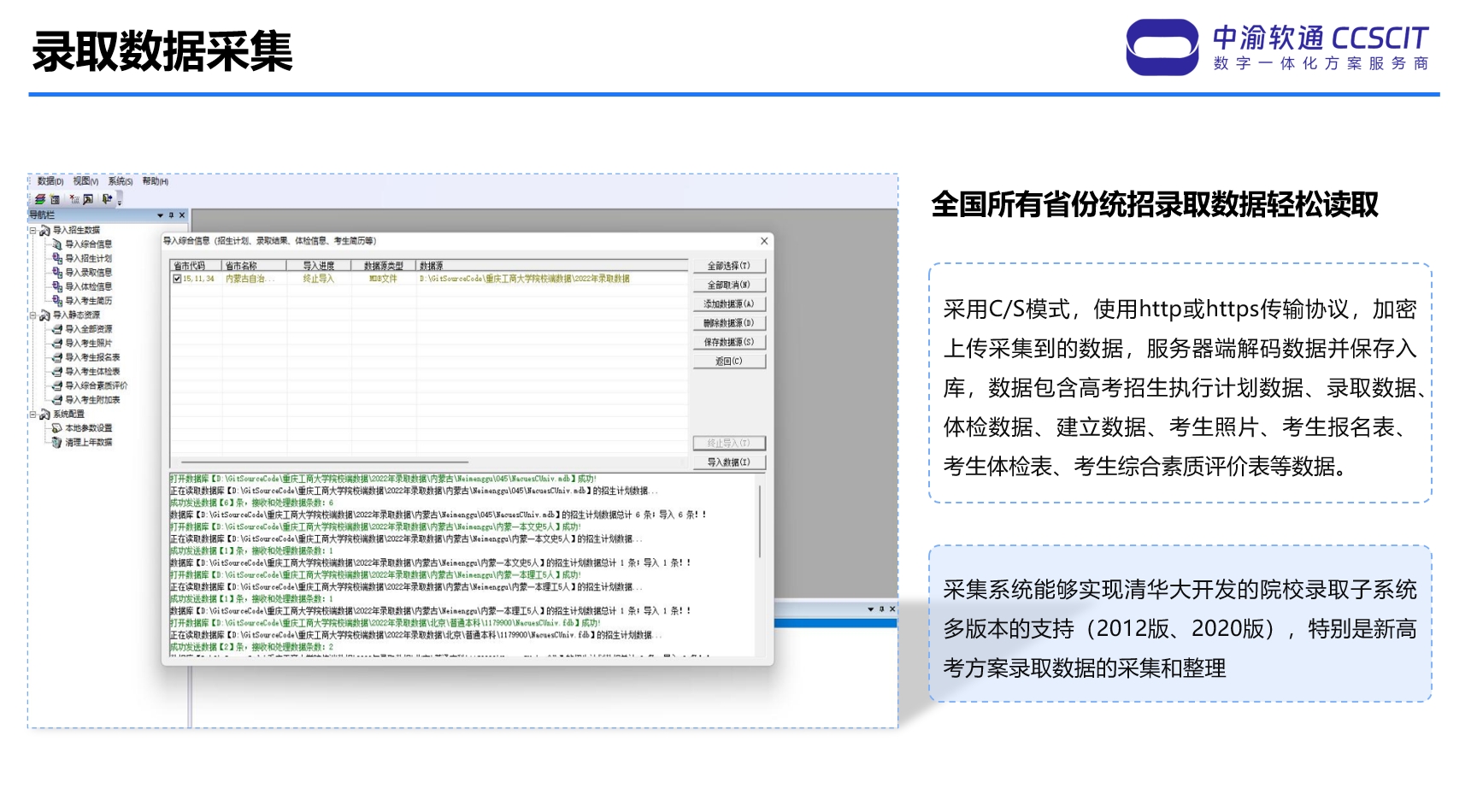
Task: Select 导入综合信息 in navigation tree
Action: (89, 244)
